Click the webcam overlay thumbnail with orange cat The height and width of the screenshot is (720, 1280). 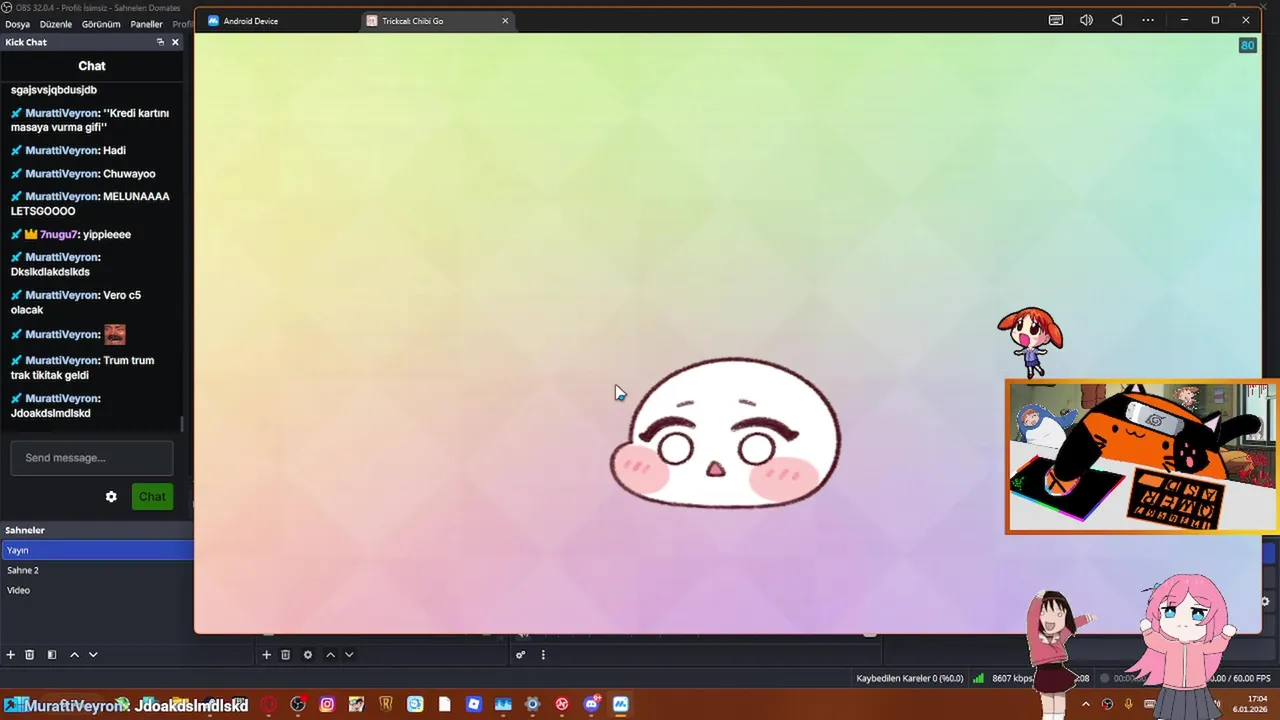click(1141, 456)
